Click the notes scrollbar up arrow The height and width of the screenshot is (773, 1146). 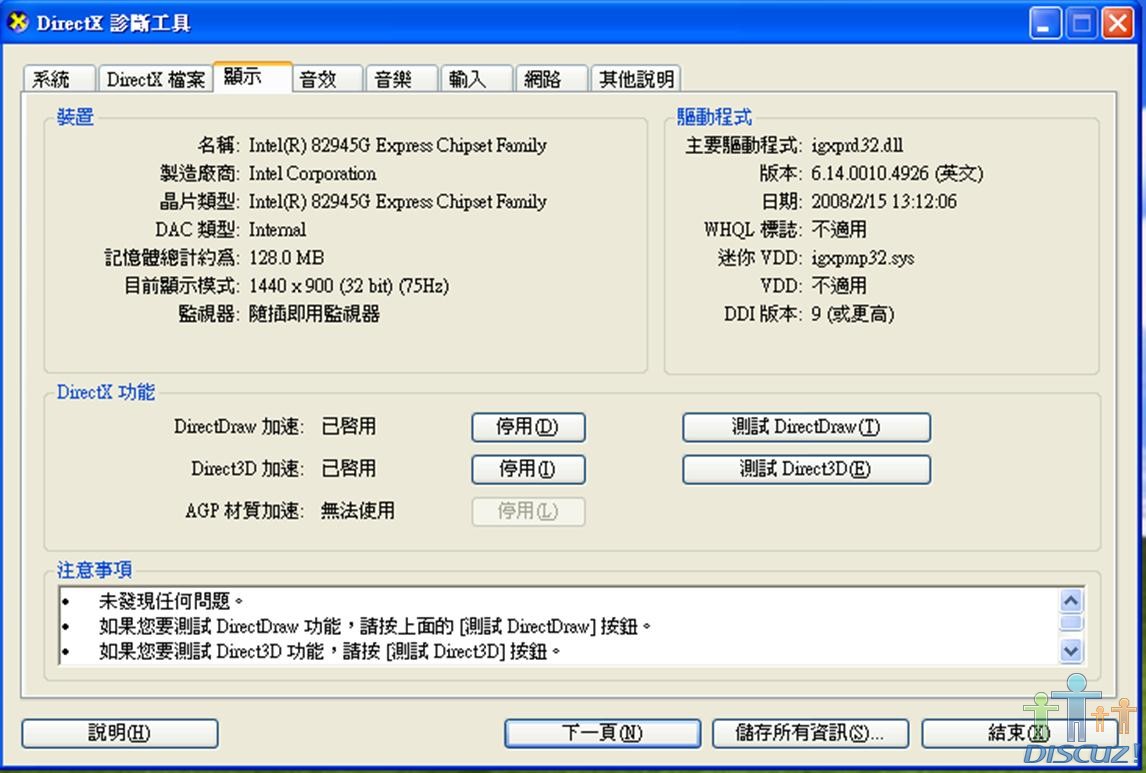1071,601
